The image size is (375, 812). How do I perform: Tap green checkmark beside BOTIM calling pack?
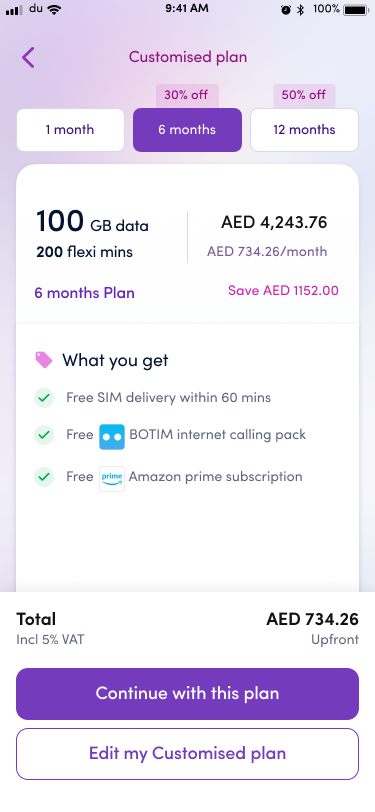click(44, 435)
